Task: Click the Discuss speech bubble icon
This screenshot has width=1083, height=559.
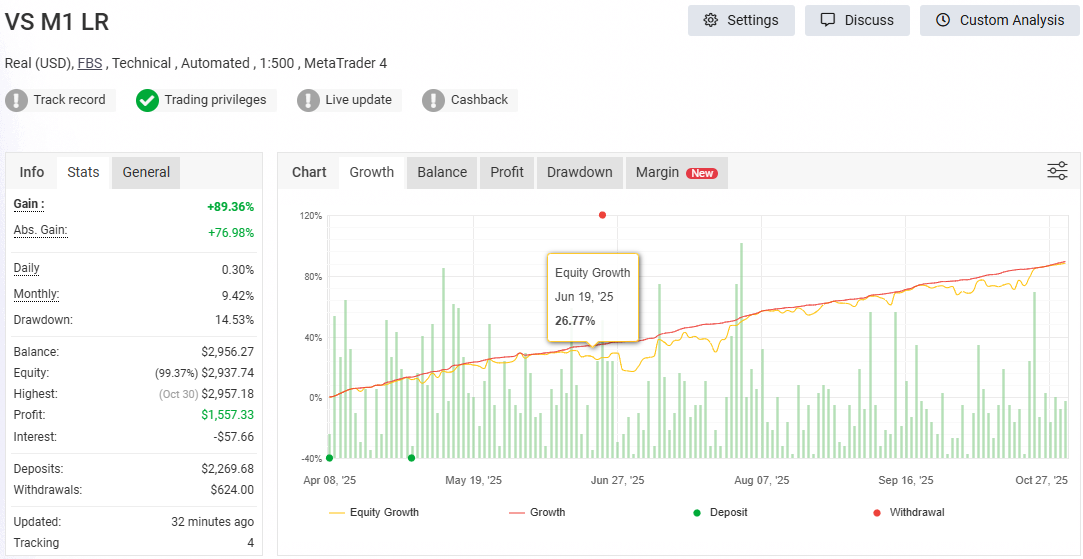Action: pos(827,20)
